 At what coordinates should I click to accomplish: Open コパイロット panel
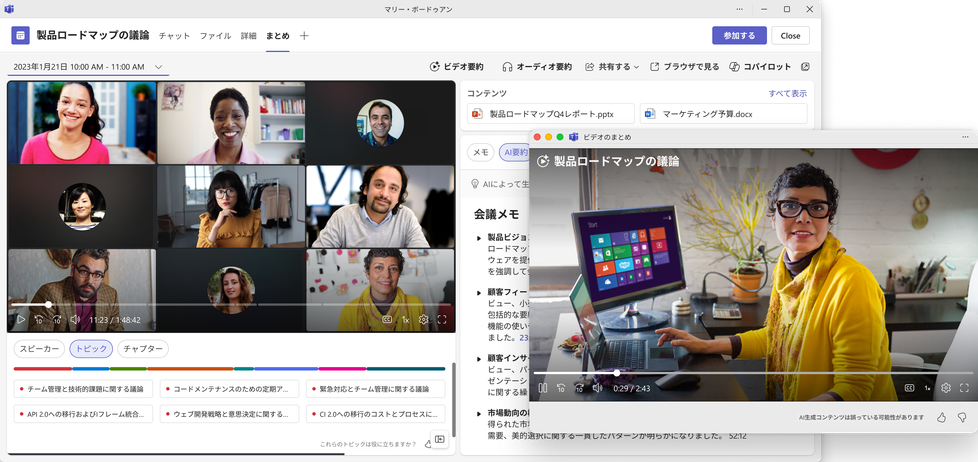[760, 67]
